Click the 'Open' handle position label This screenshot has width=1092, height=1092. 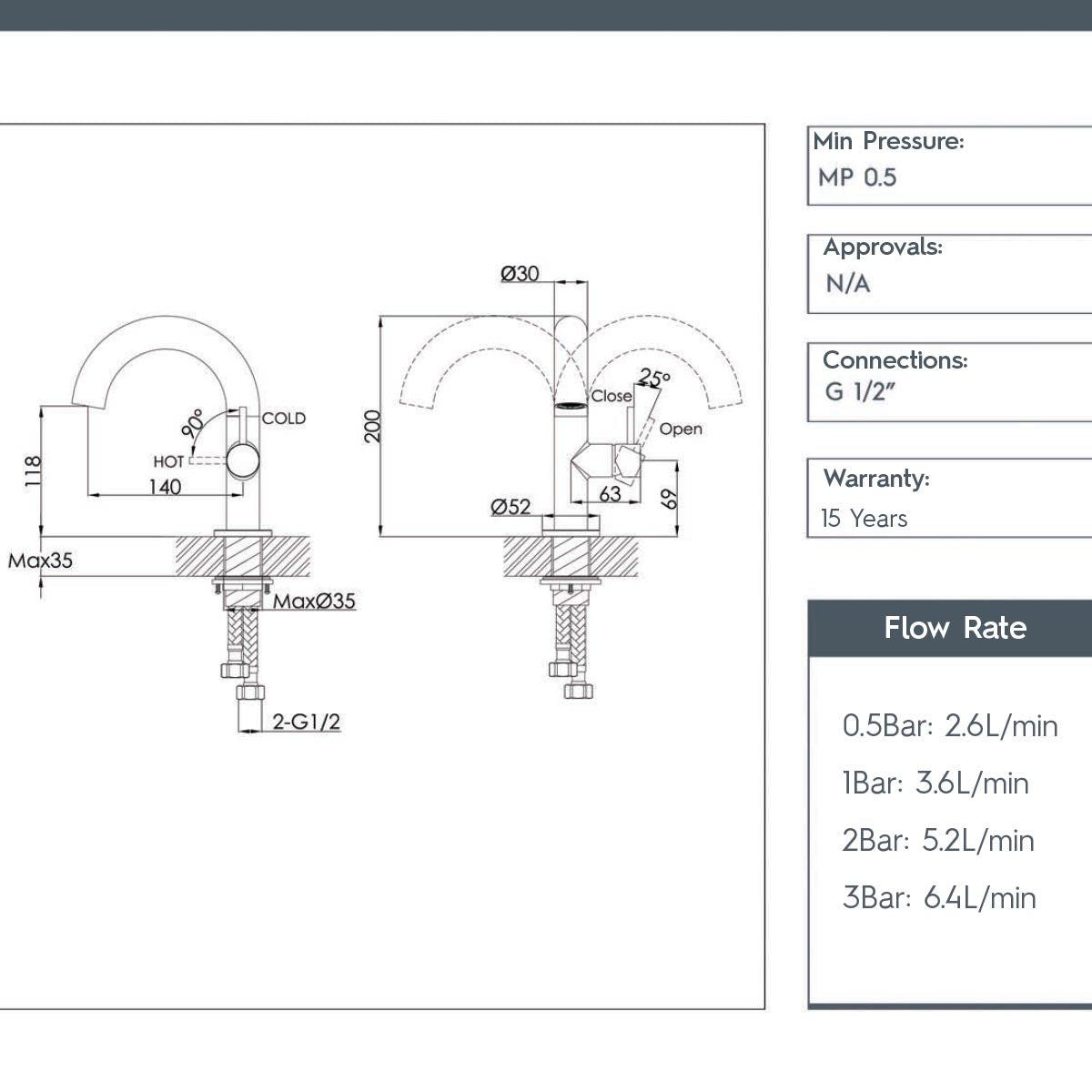pos(681,429)
